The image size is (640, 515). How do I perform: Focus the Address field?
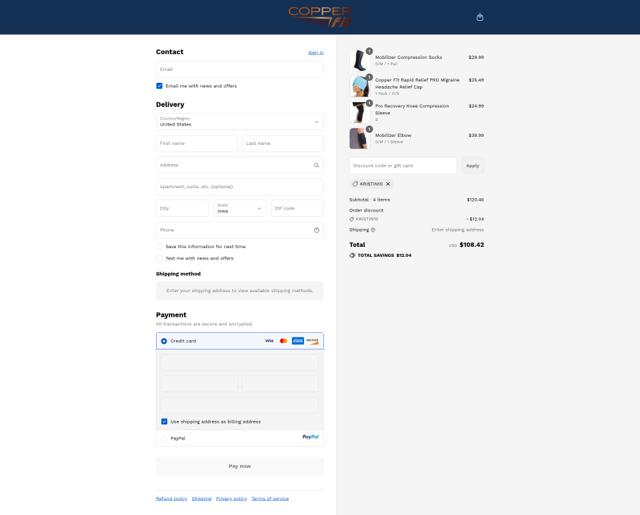pyautogui.click(x=240, y=165)
